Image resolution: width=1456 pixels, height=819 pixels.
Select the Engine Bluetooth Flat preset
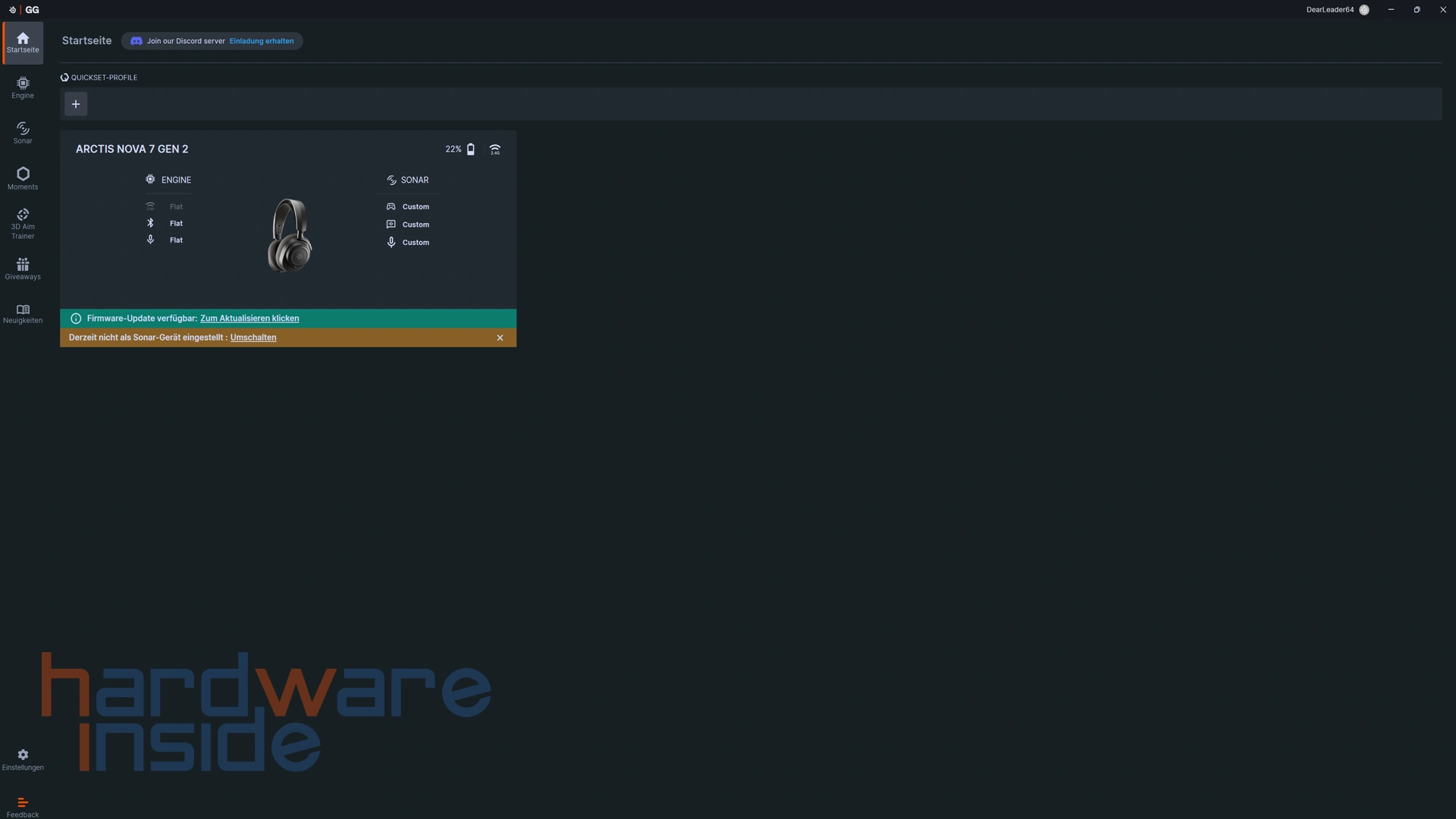pyautogui.click(x=176, y=224)
